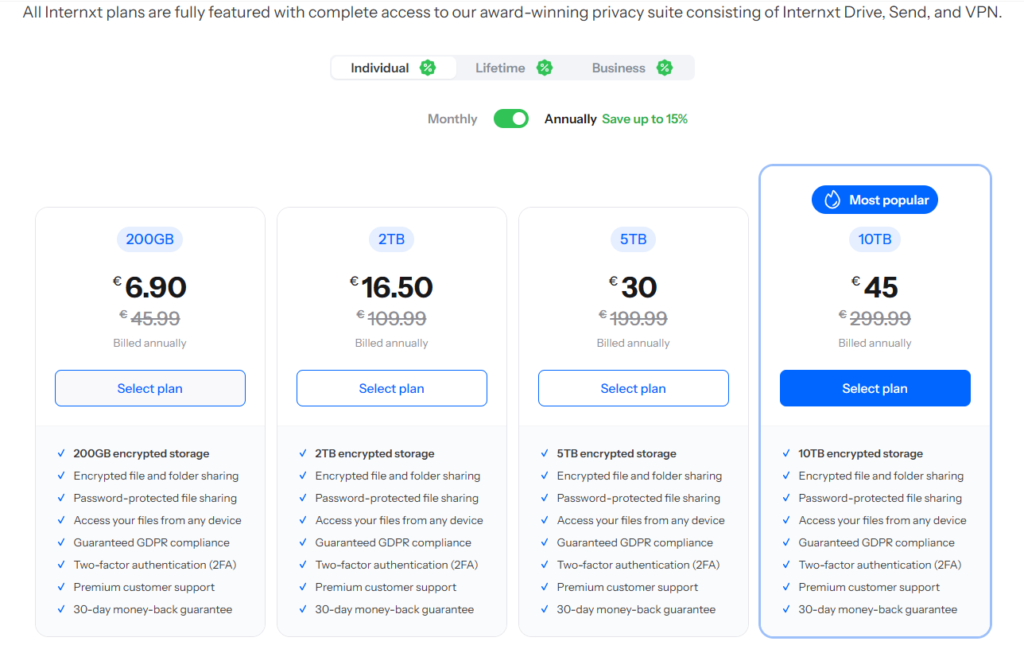
Task: Switch to the Business plans tab
Action: (632, 68)
